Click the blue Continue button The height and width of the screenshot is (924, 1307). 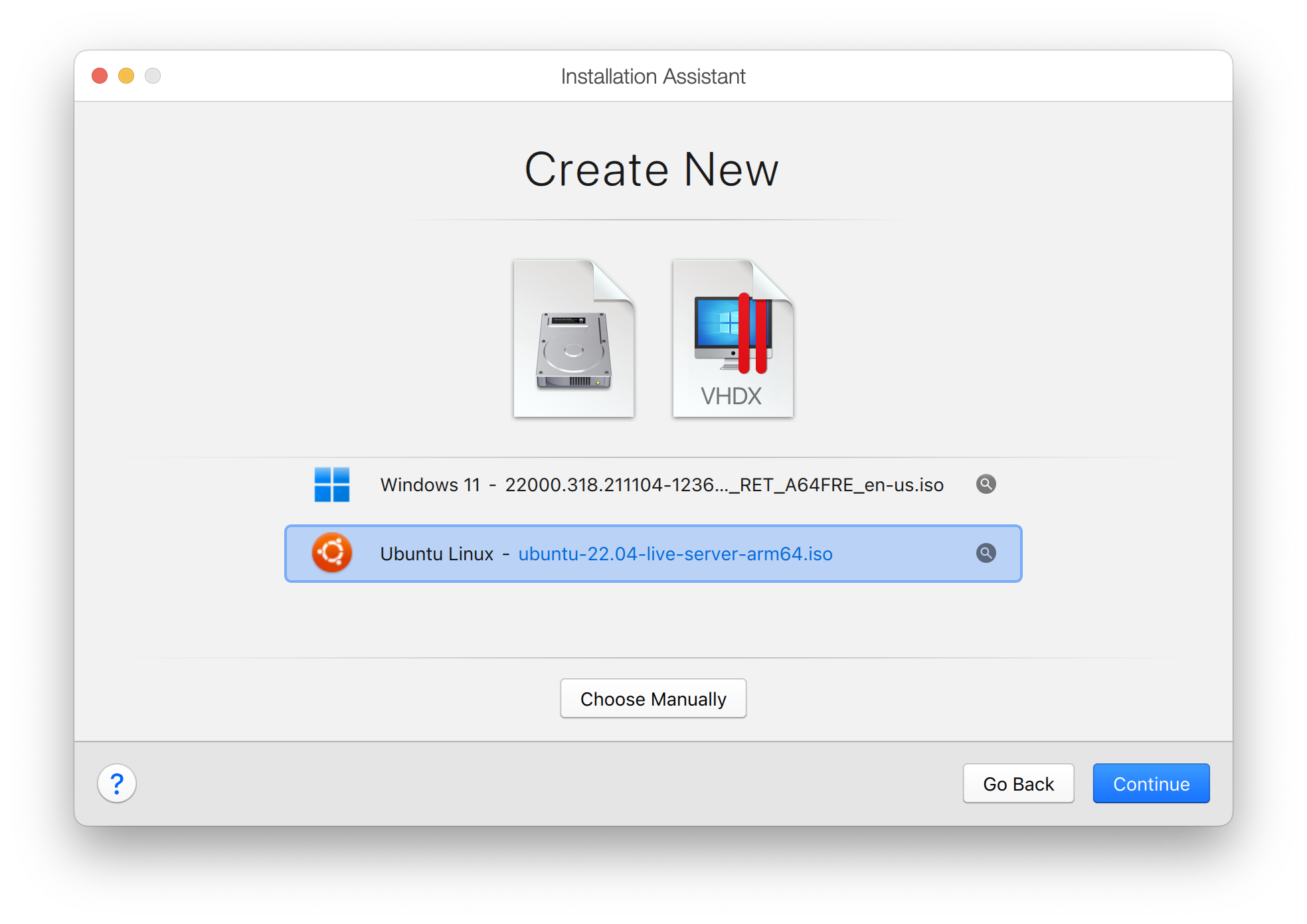(x=1150, y=783)
